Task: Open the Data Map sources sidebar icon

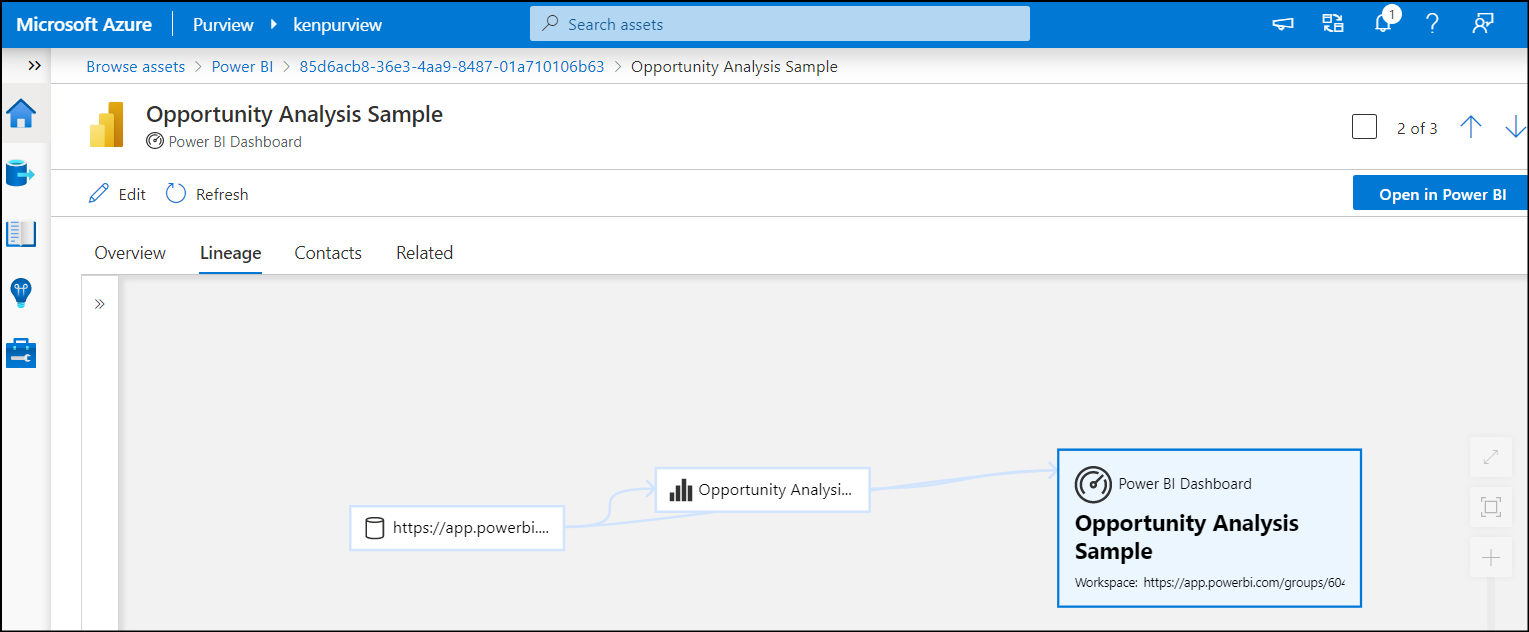Action: coord(21,174)
